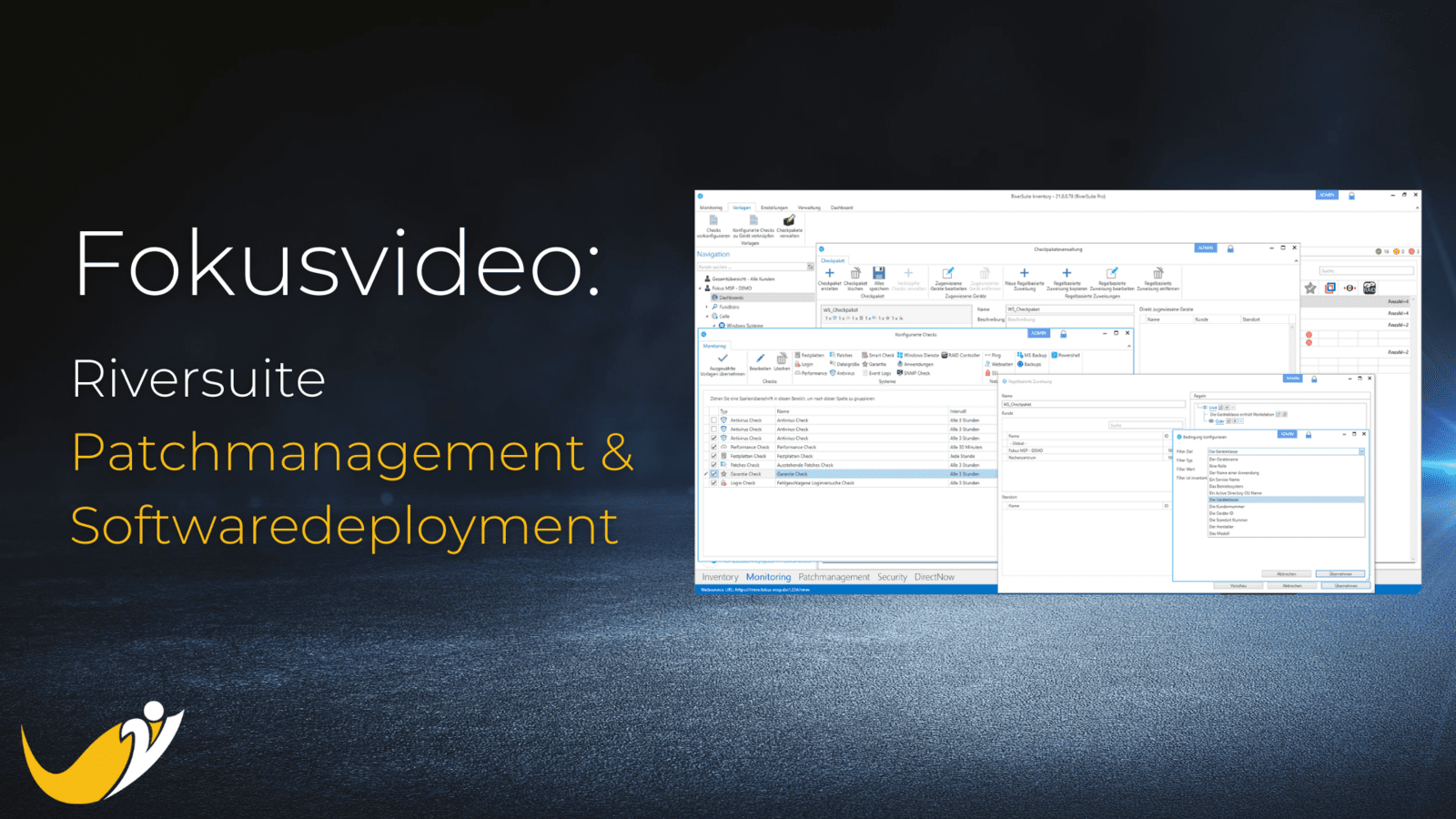Click Übernehmen in Bedingung konfigurieren dialog
1456x819 pixels.
(x=1340, y=574)
